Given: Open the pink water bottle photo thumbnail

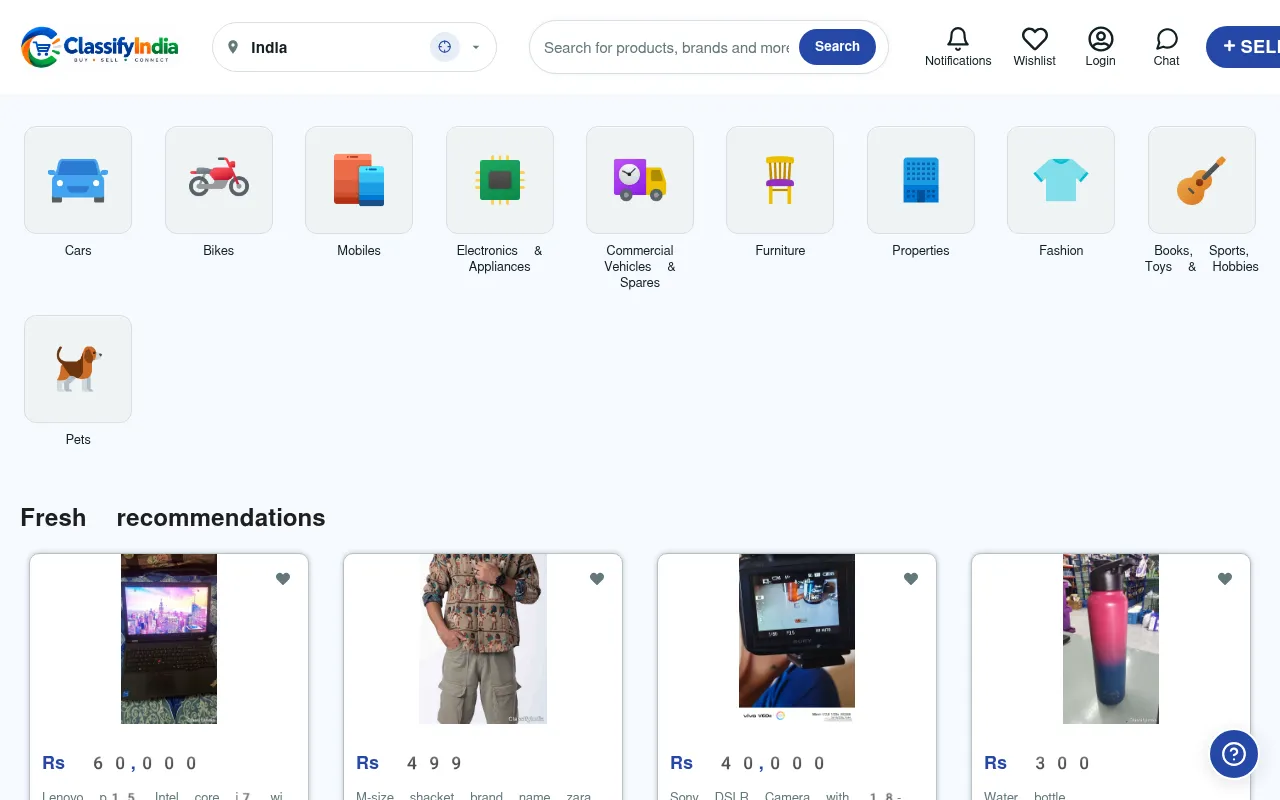Looking at the screenshot, I should [x=1111, y=639].
